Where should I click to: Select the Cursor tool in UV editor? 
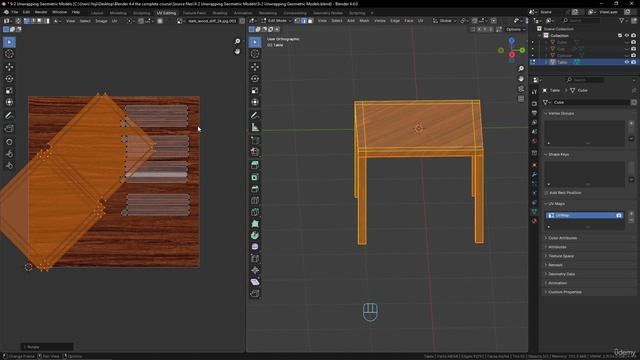9,54
